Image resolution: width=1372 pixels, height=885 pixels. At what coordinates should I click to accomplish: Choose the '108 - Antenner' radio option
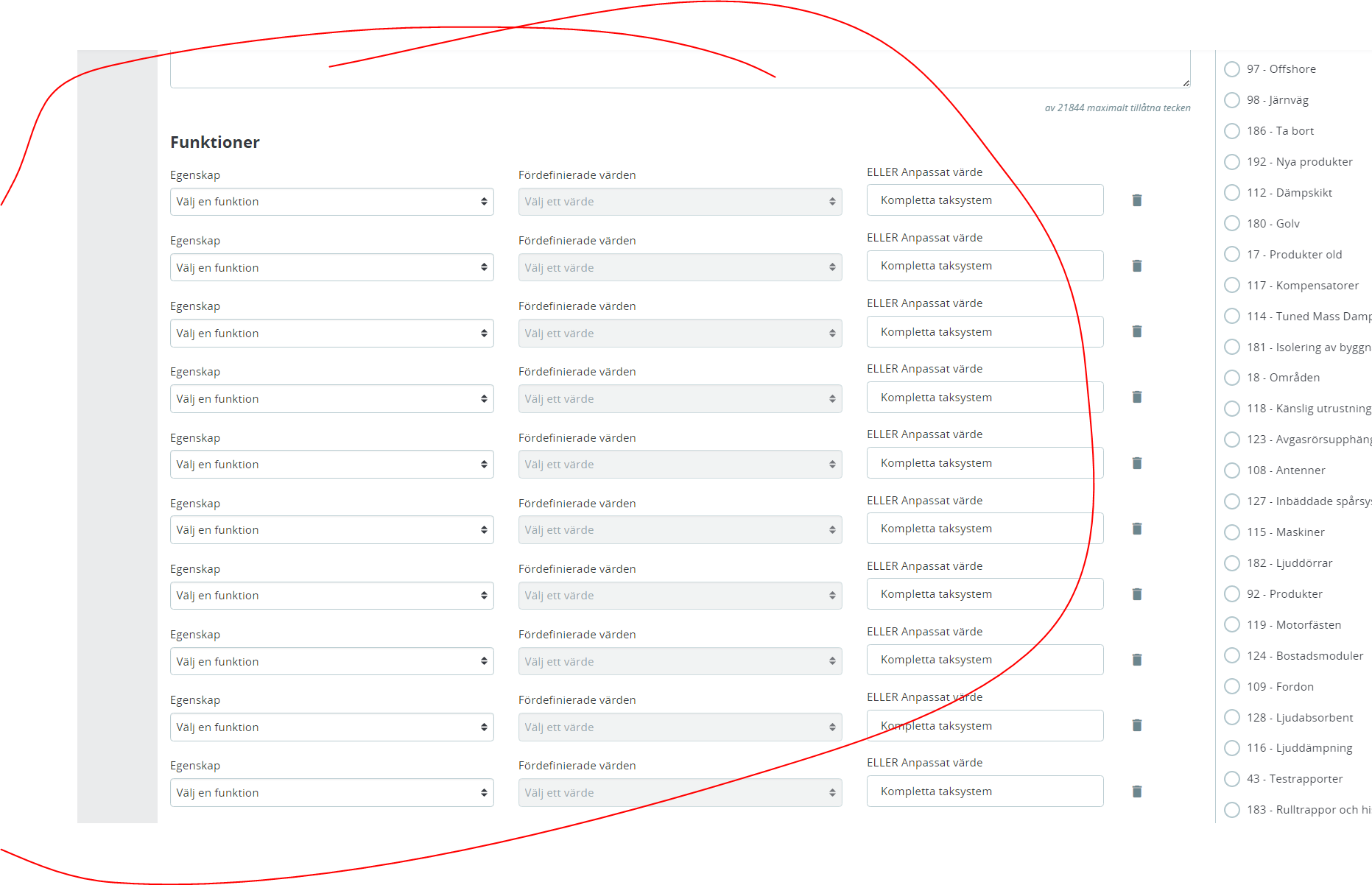pos(1232,470)
